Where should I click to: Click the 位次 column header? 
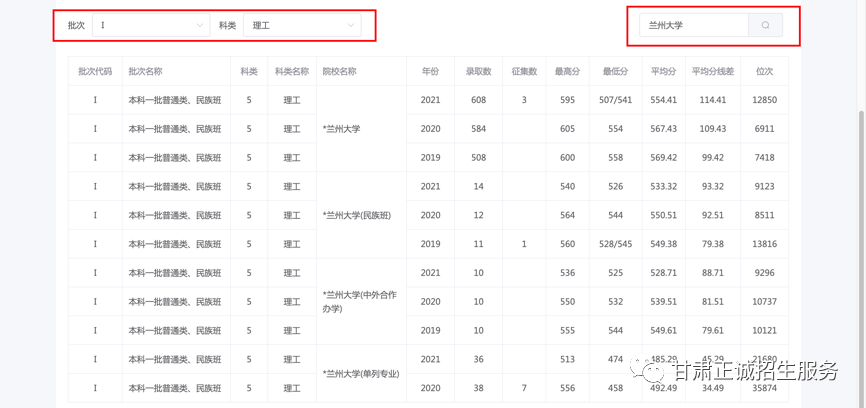tap(765, 72)
